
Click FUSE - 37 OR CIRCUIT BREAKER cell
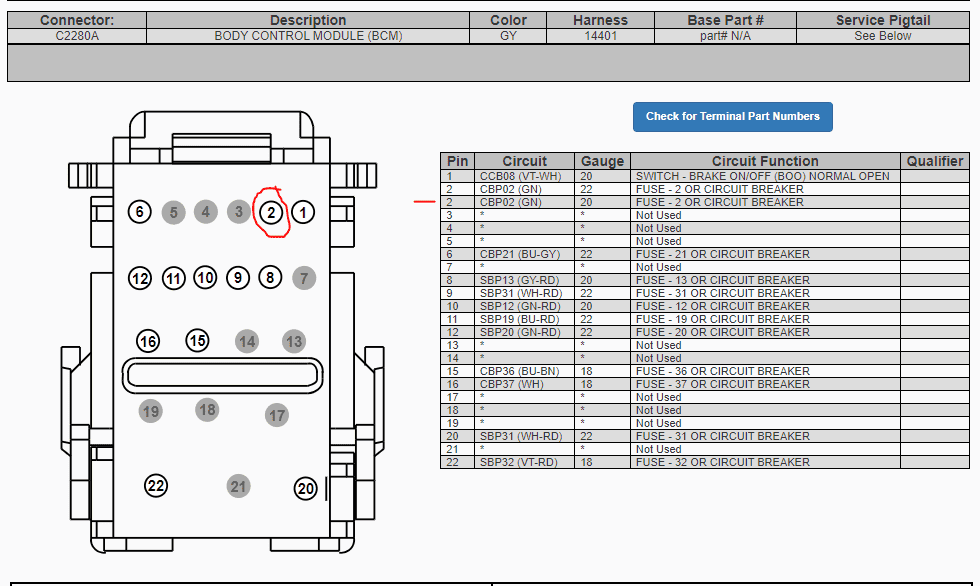coord(765,384)
